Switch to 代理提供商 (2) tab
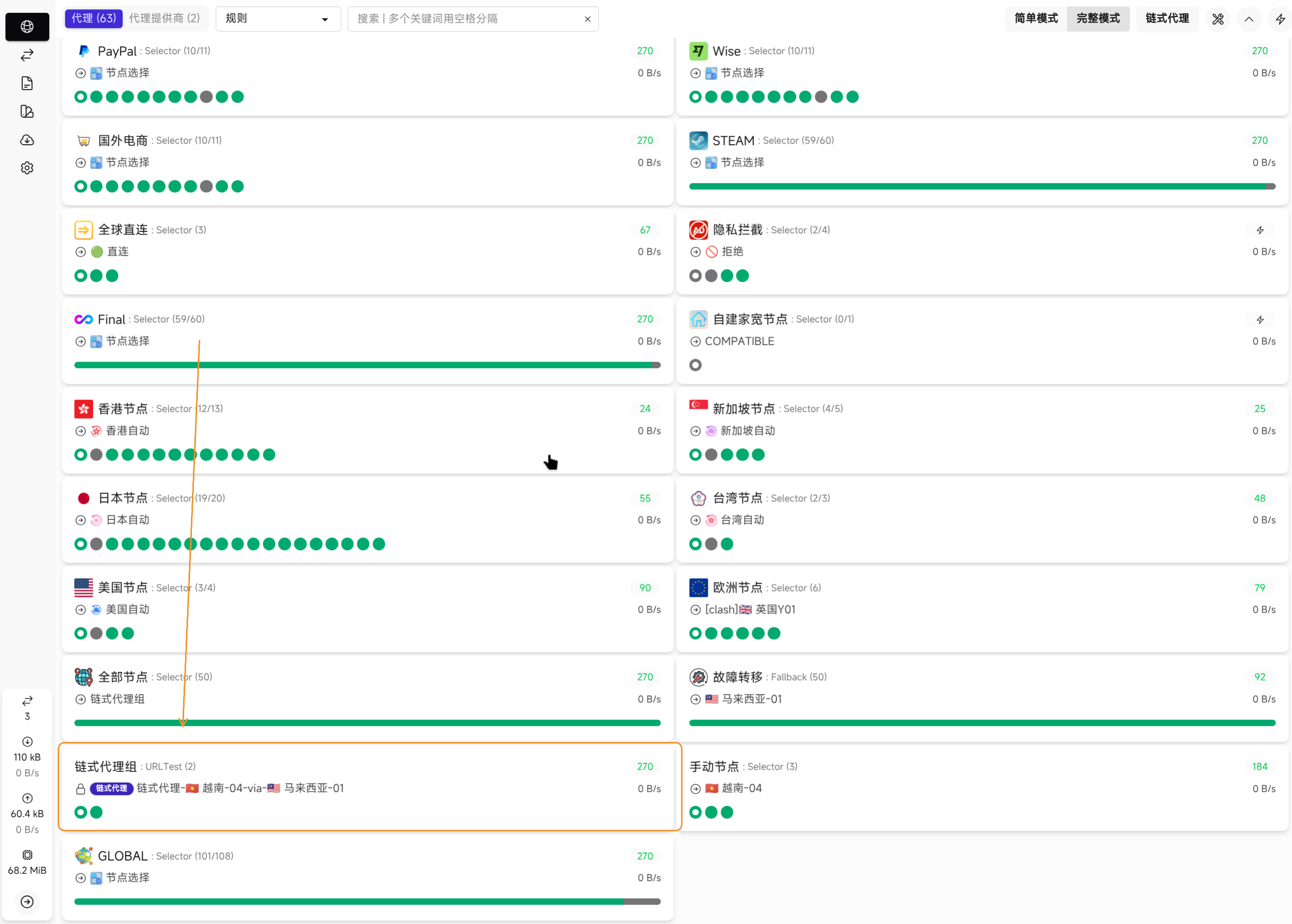The height and width of the screenshot is (924, 1292). 164,18
